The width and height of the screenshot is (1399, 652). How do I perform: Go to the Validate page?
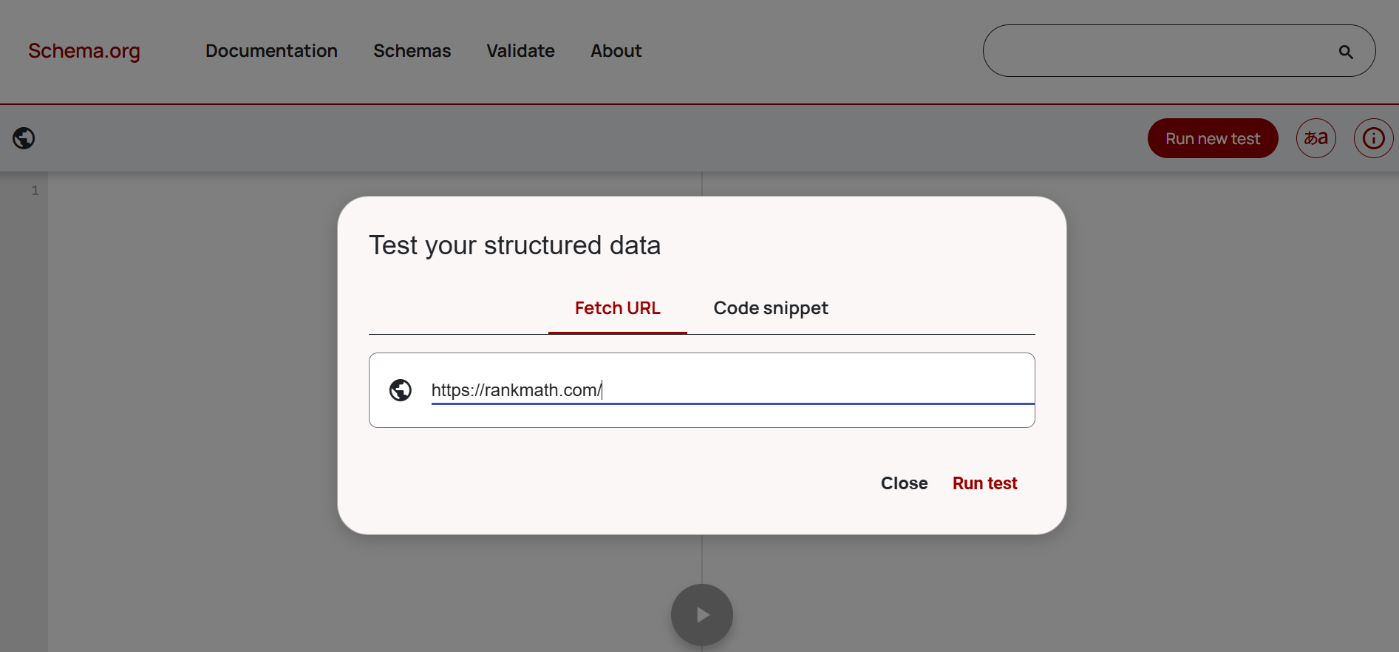coord(520,51)
